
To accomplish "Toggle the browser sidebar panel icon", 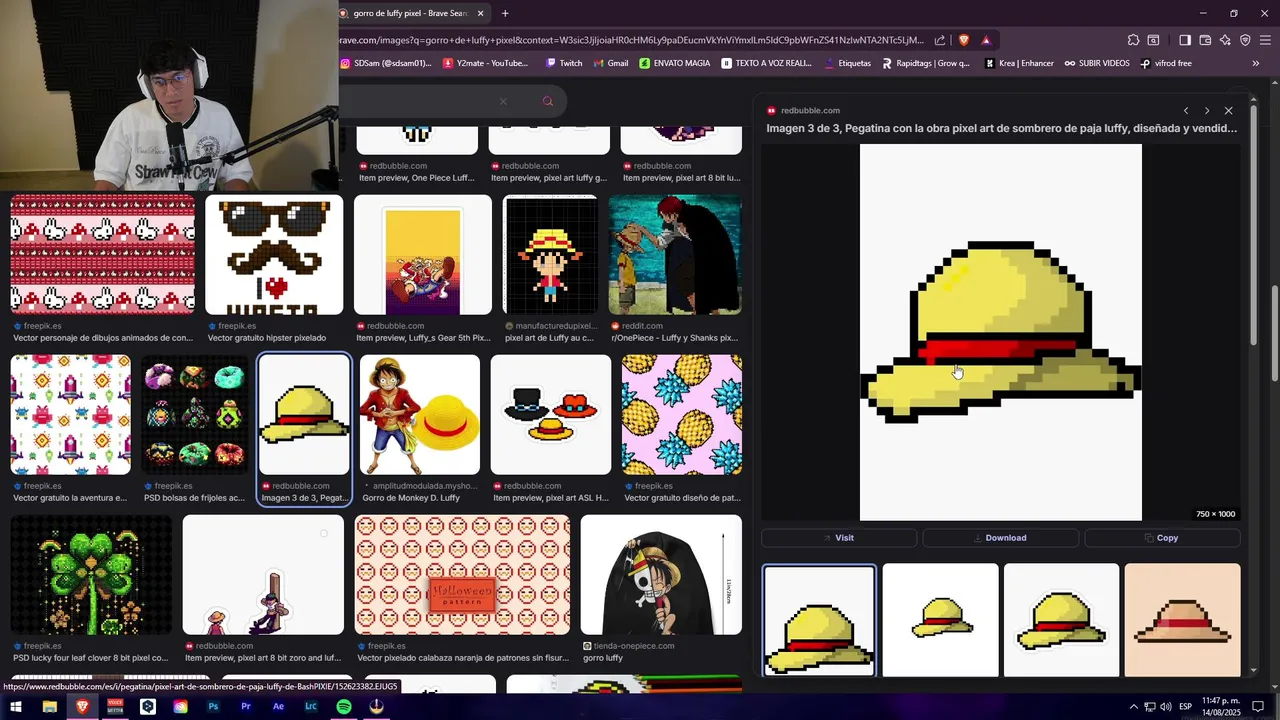I will point(1185,40).
